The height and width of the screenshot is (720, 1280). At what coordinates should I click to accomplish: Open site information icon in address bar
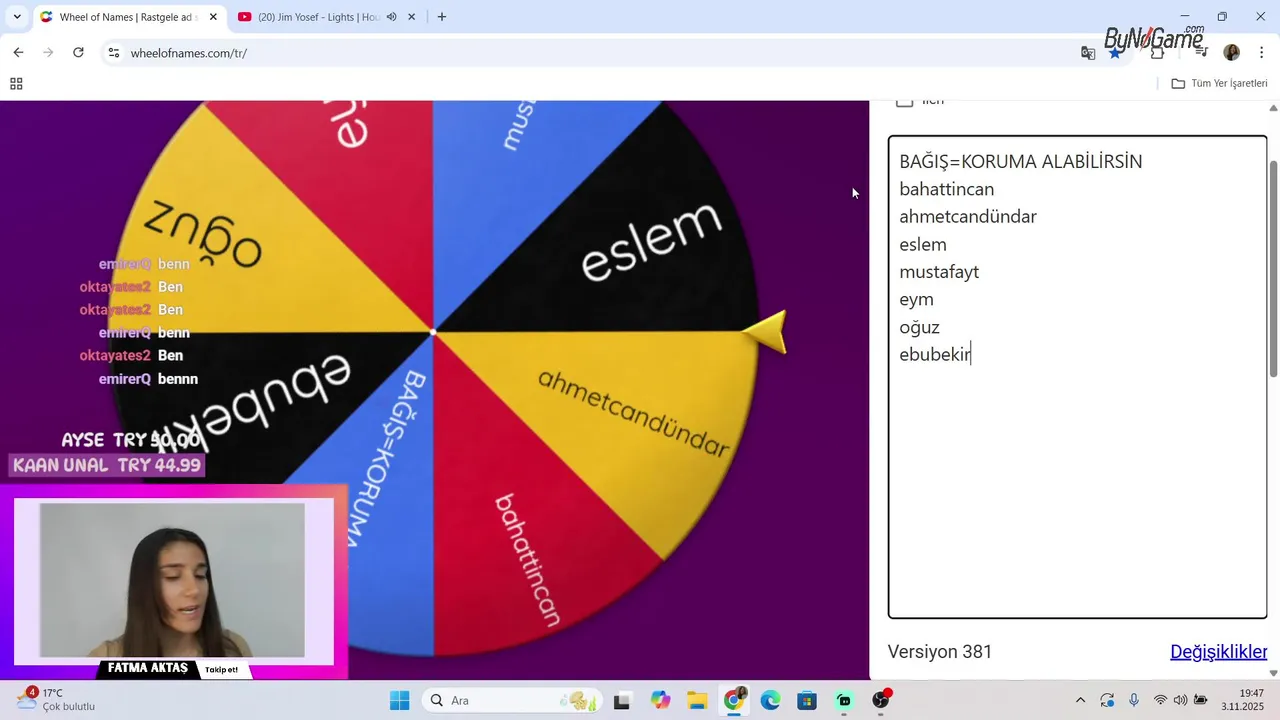click(114, 53)
